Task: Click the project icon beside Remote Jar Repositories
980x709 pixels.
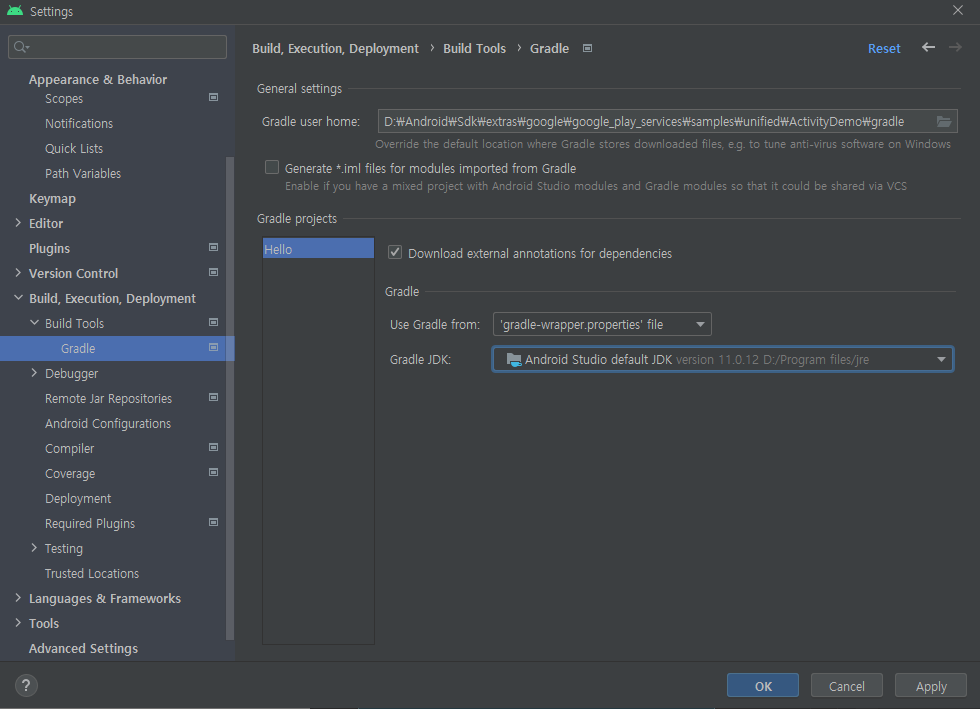Action: pyautogui.click(x=213, y=398)
